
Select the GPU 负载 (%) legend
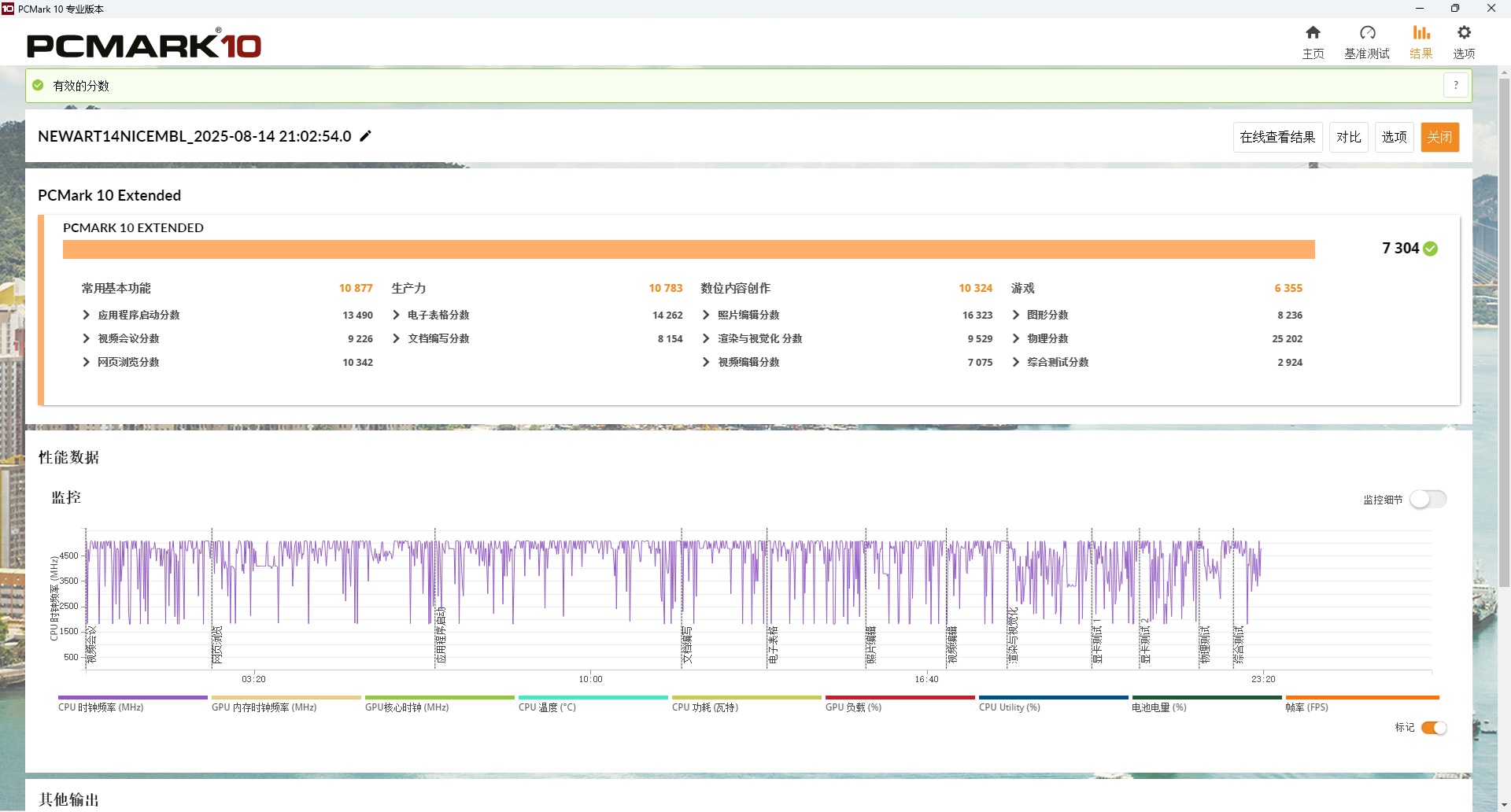(x=900, y=703)
